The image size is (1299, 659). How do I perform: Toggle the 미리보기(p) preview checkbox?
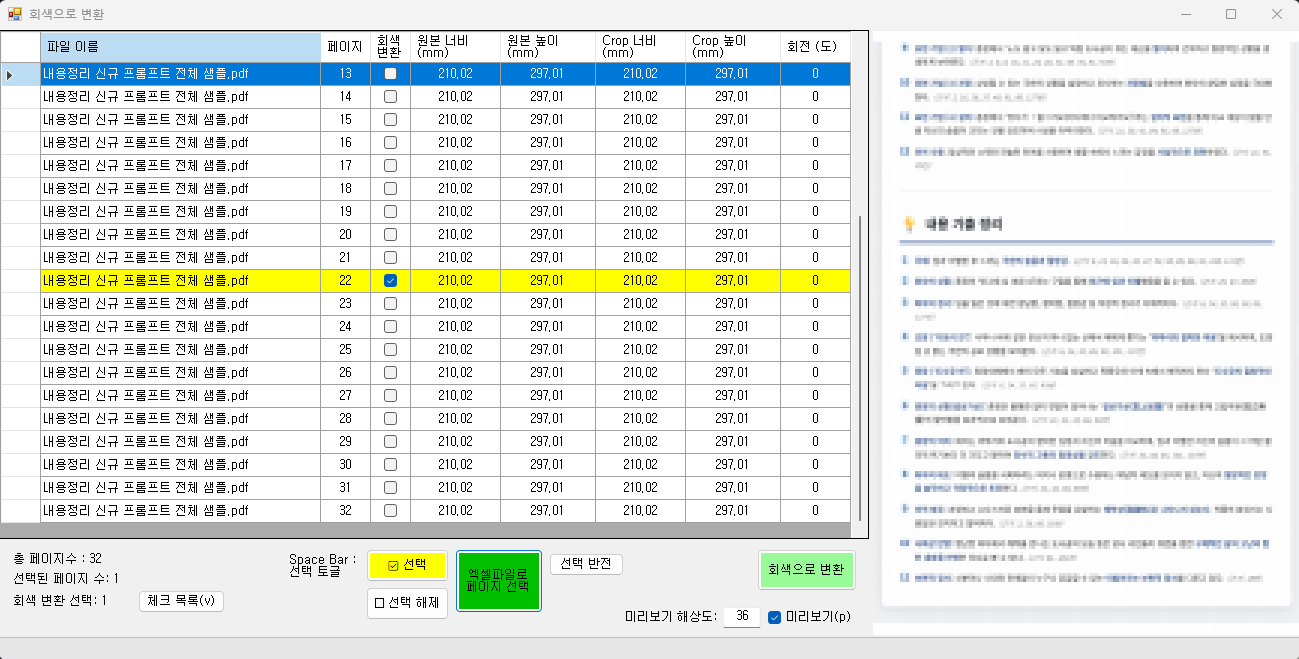point(774,617)
